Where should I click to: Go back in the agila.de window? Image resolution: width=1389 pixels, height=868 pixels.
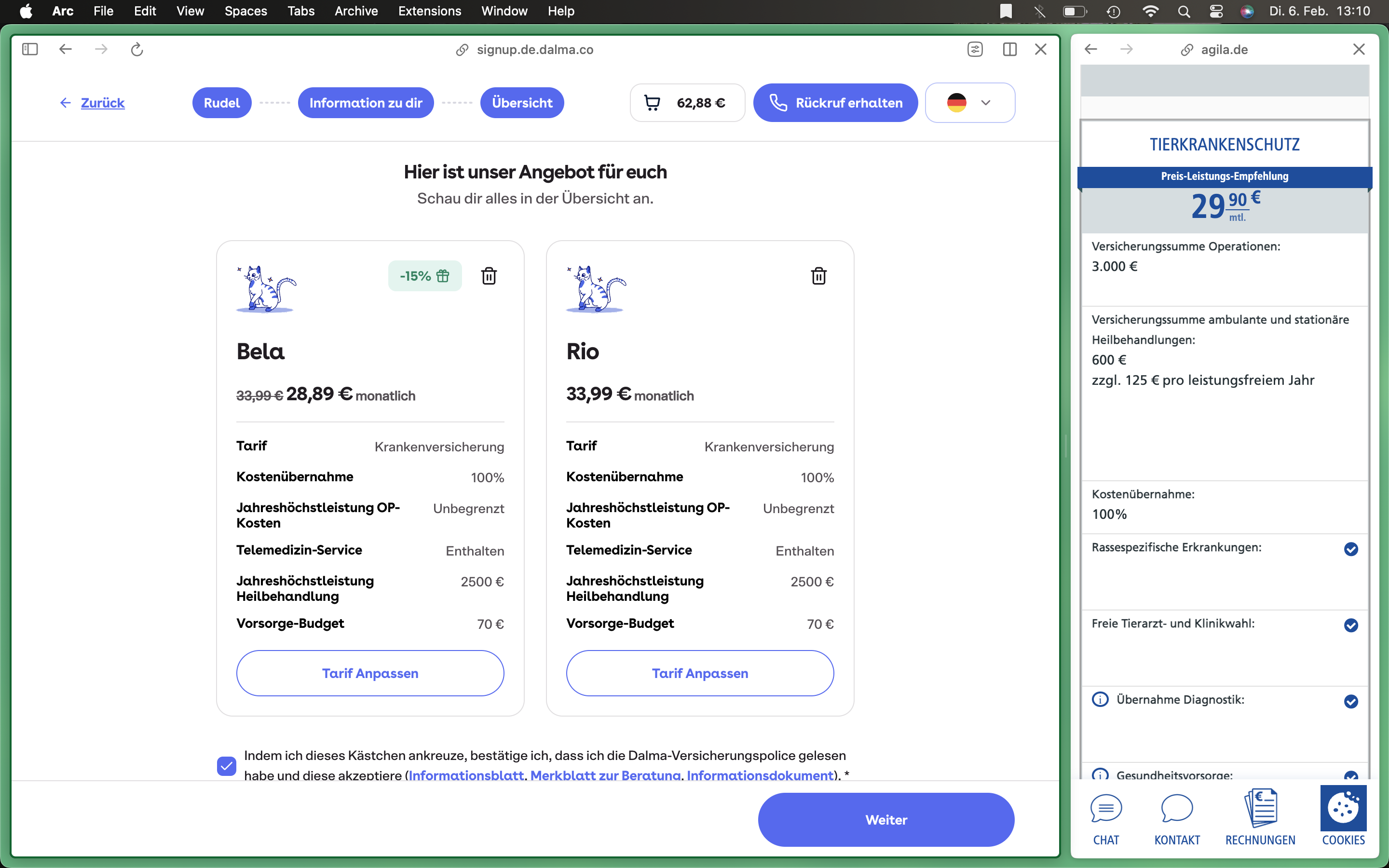[1090, 49]
